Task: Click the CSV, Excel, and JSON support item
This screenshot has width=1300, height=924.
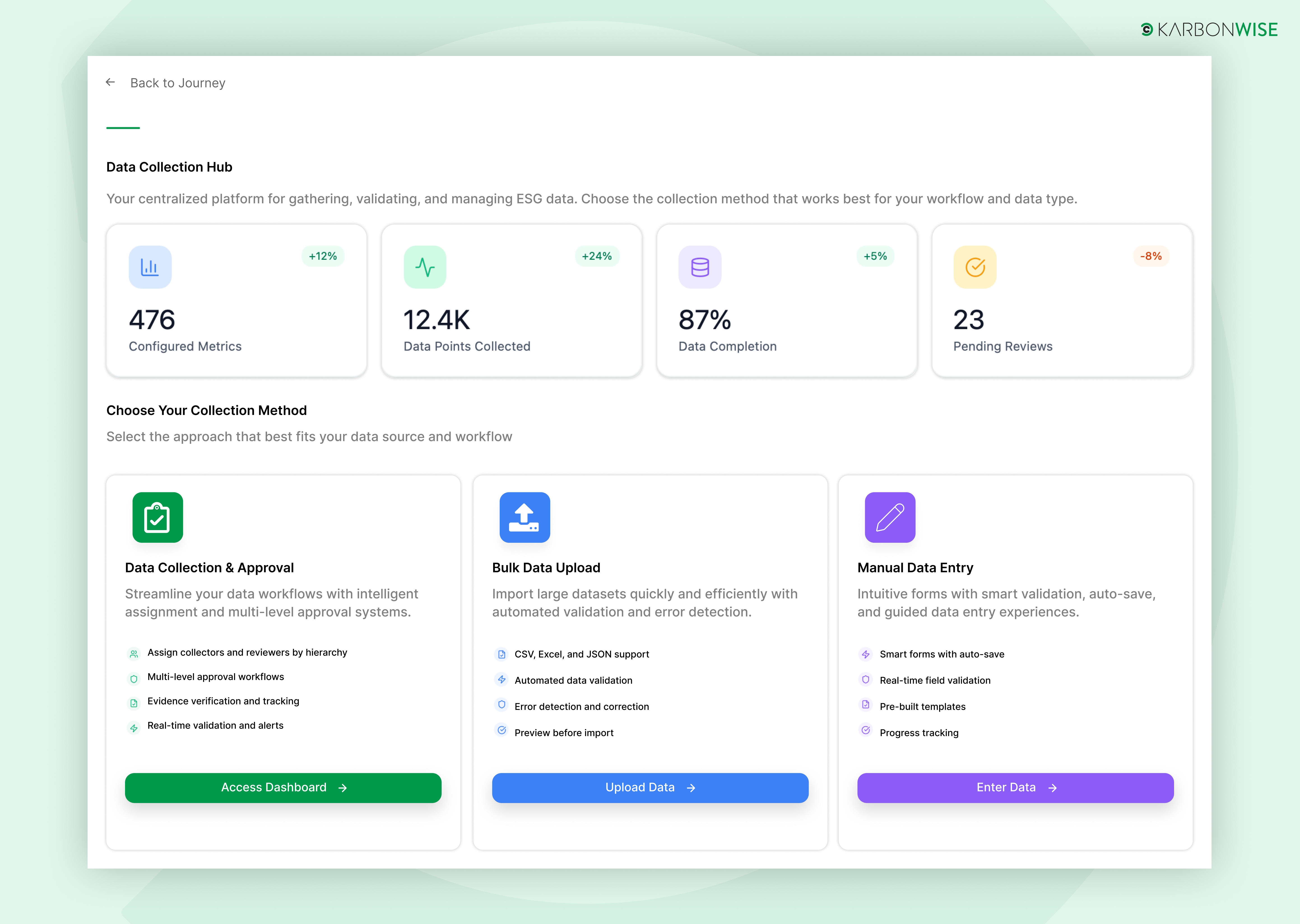Action: point(581,654)
